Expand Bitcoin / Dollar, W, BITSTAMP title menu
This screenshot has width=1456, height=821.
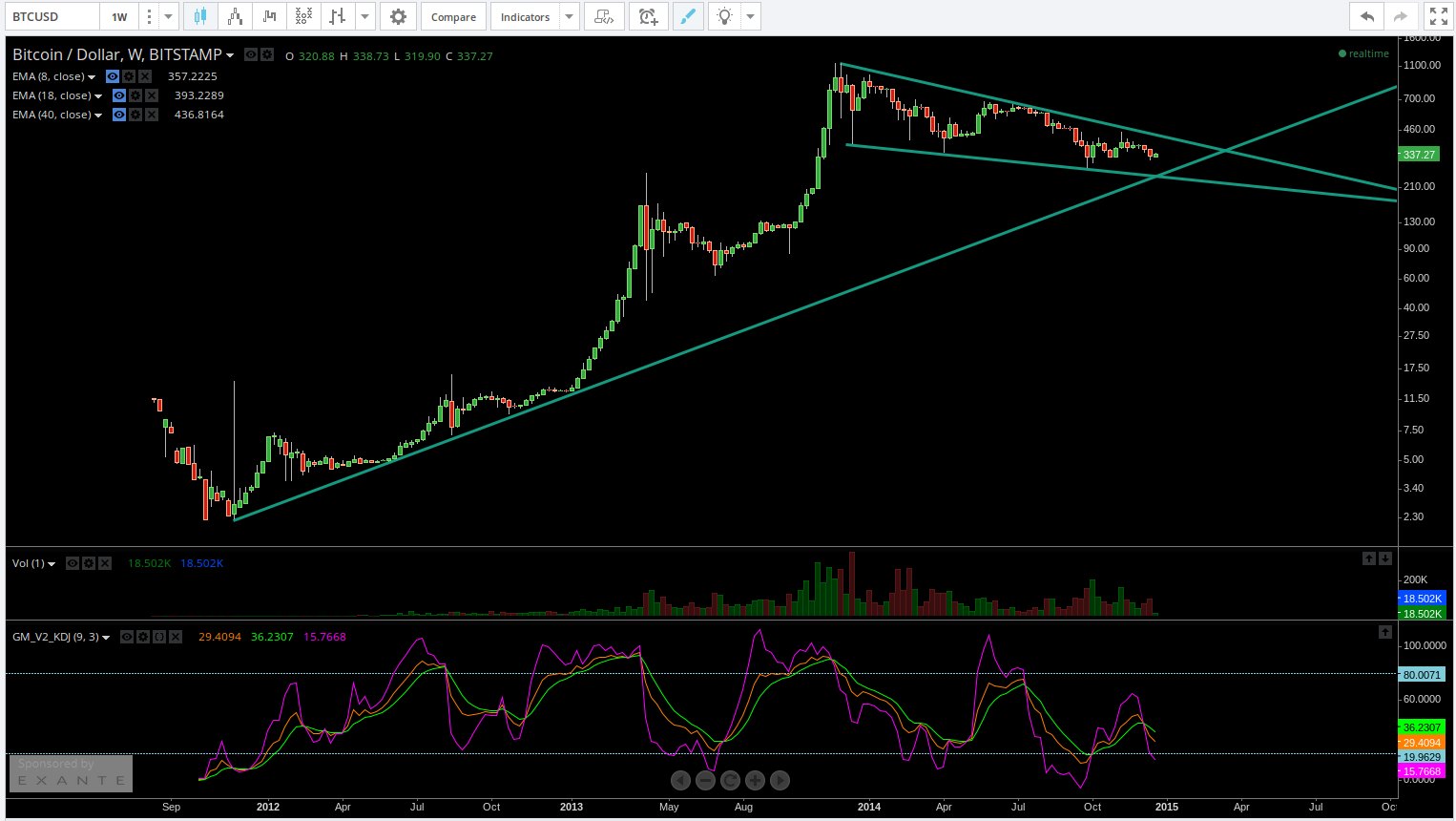pyautogui.click(x=230, y=55)
